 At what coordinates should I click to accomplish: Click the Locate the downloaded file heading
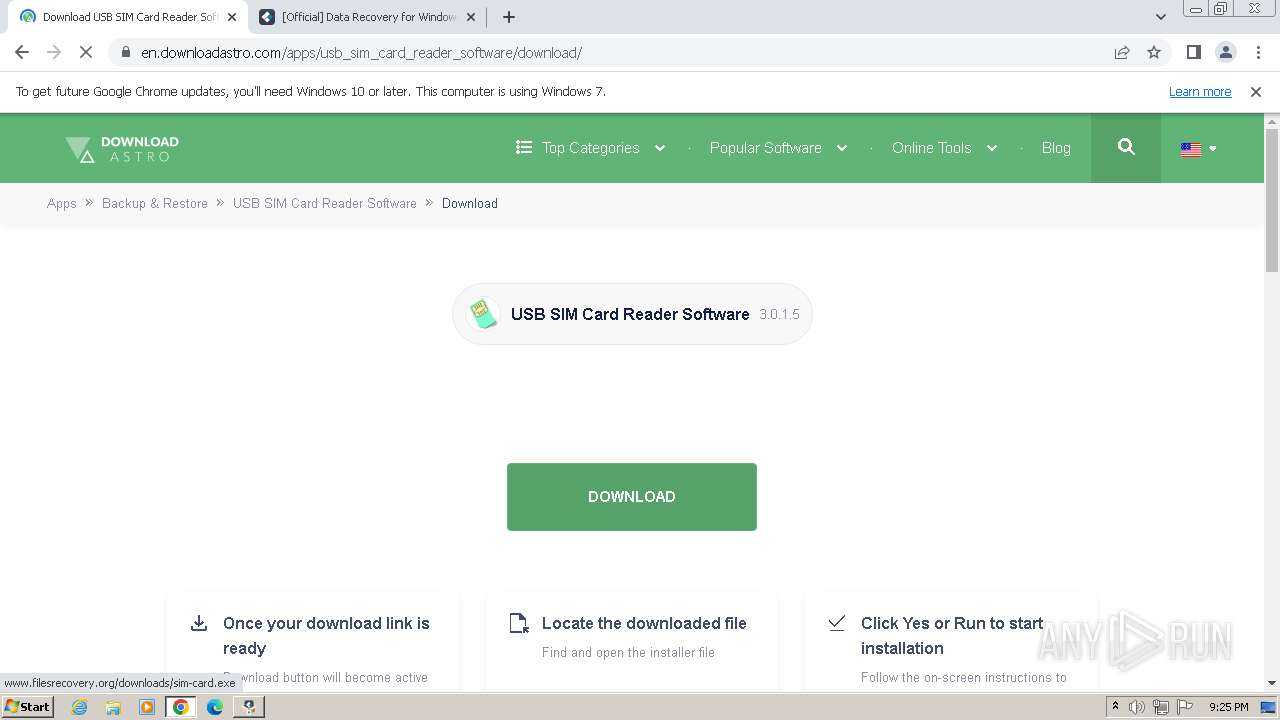pos(644,623)
